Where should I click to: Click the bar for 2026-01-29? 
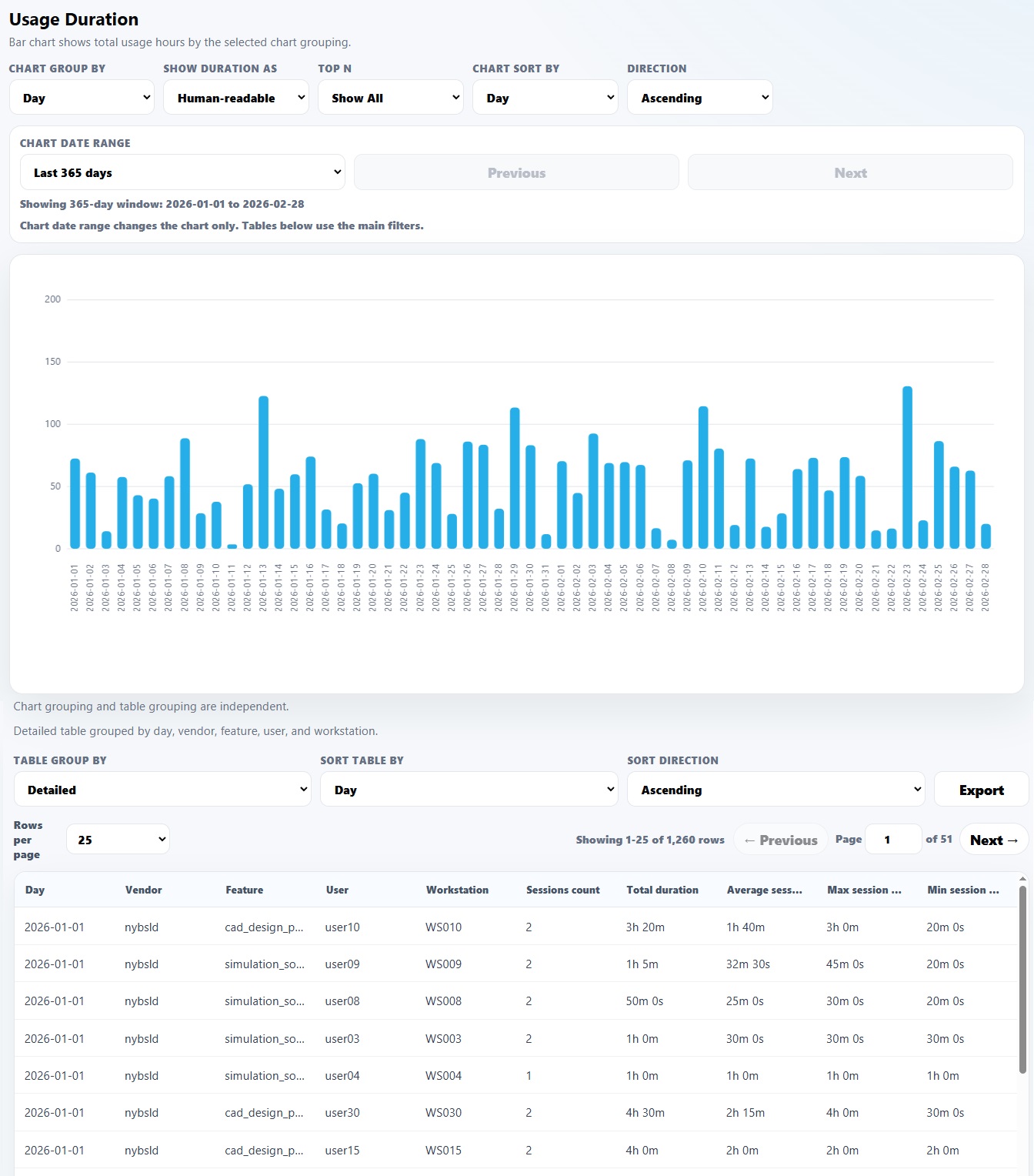point(515,478)
